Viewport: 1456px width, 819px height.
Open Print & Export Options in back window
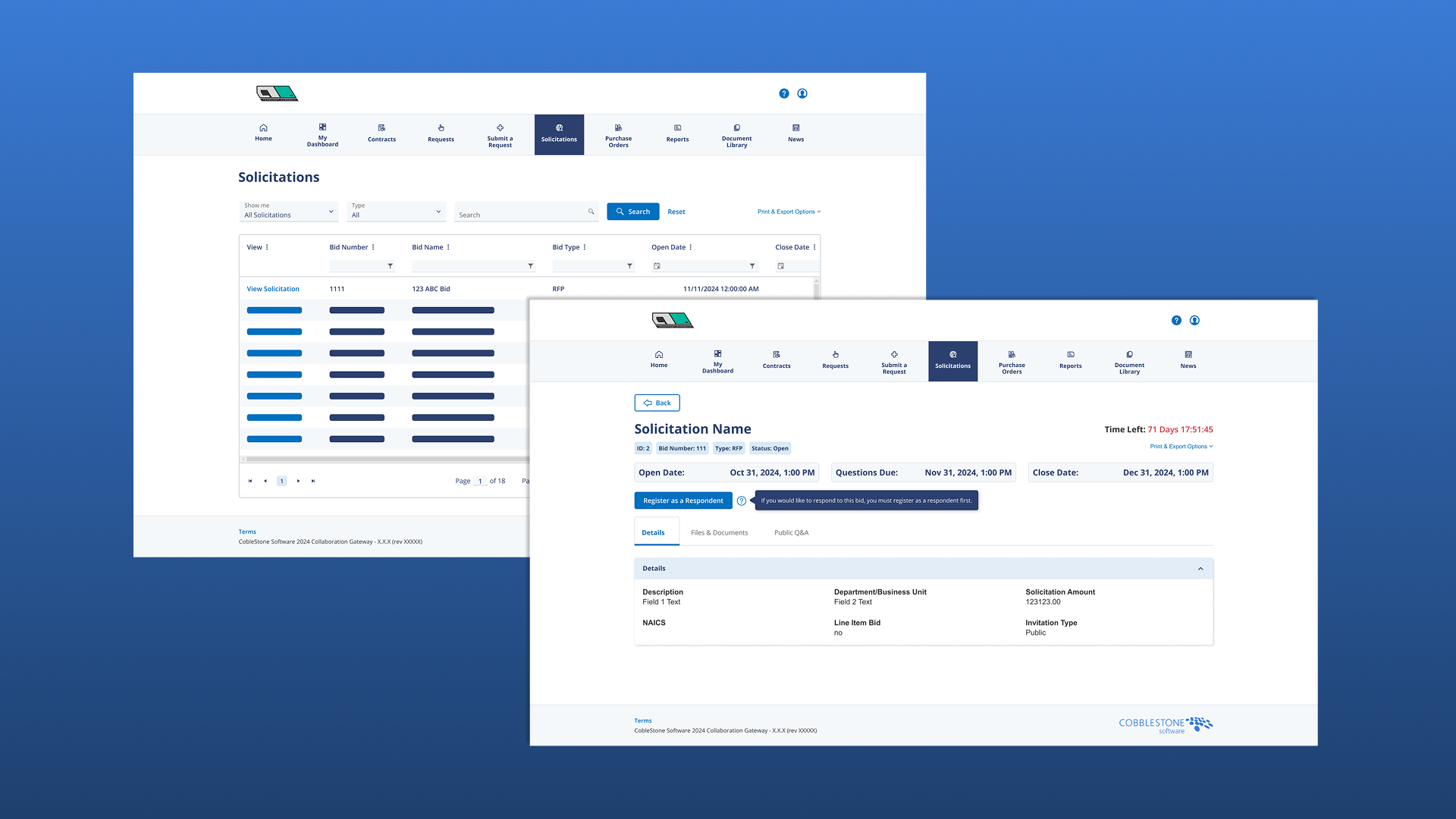(789, 212)
